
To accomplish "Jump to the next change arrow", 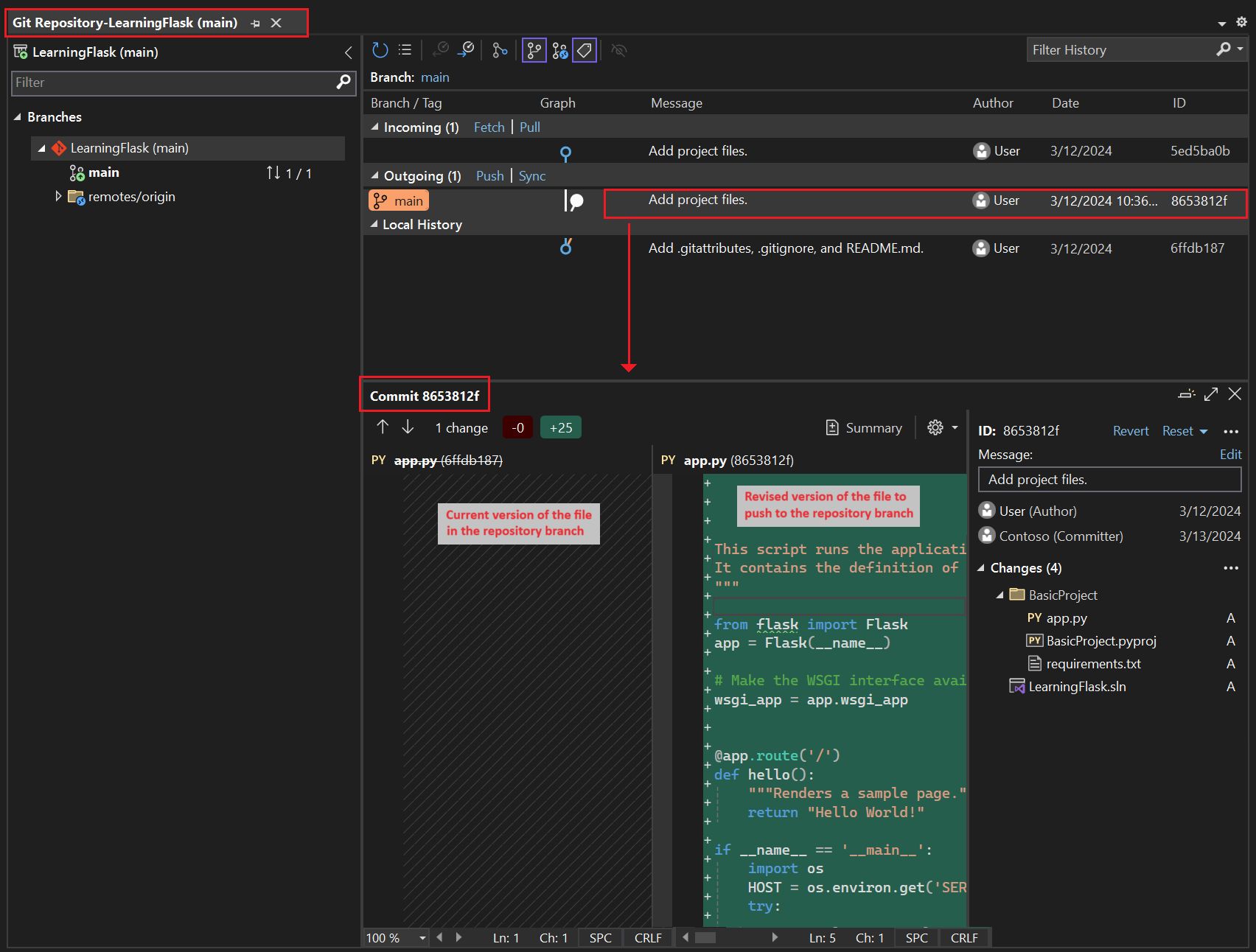I will tap(408, 427).
